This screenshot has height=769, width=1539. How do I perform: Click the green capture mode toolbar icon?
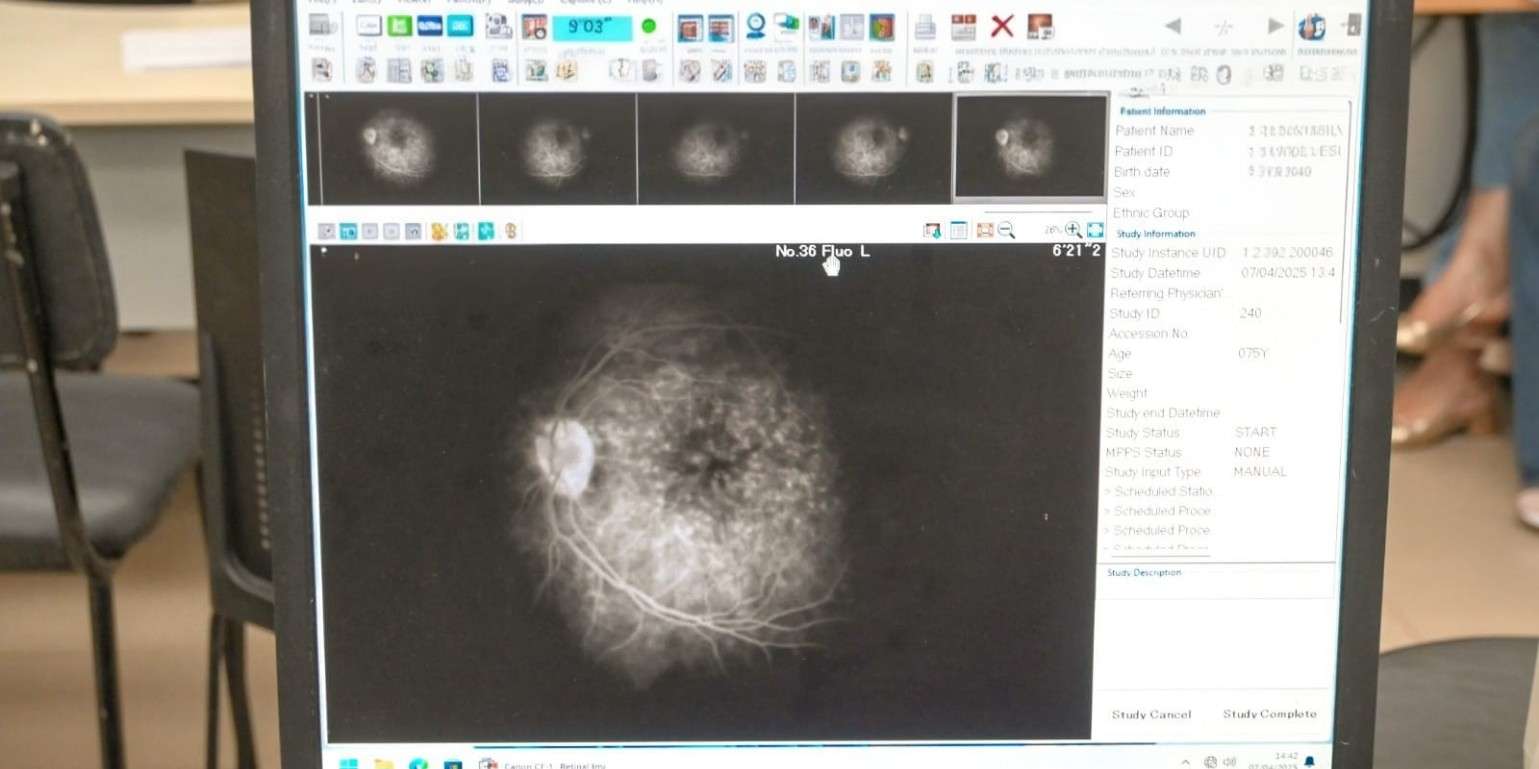pyautogui.click(x=399, y=26)
